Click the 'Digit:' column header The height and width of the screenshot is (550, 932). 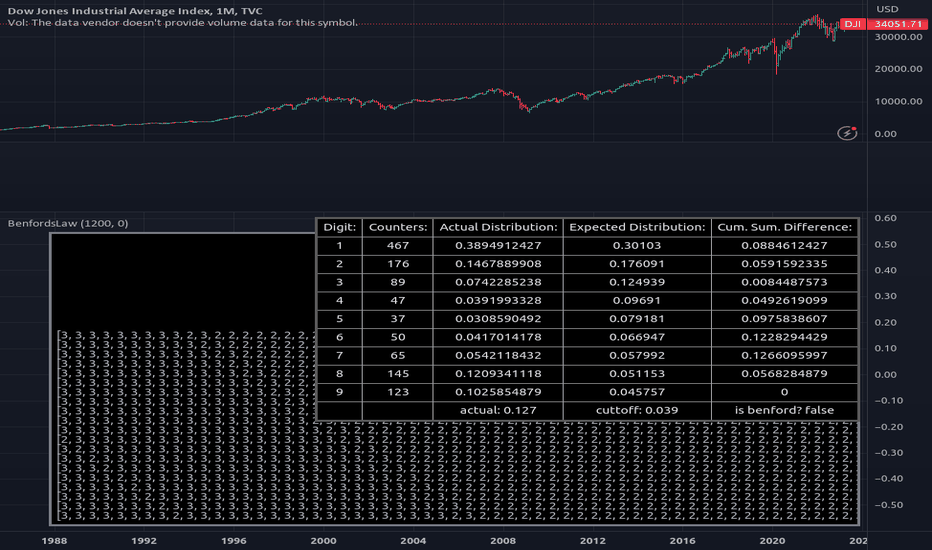click(339, 227)
